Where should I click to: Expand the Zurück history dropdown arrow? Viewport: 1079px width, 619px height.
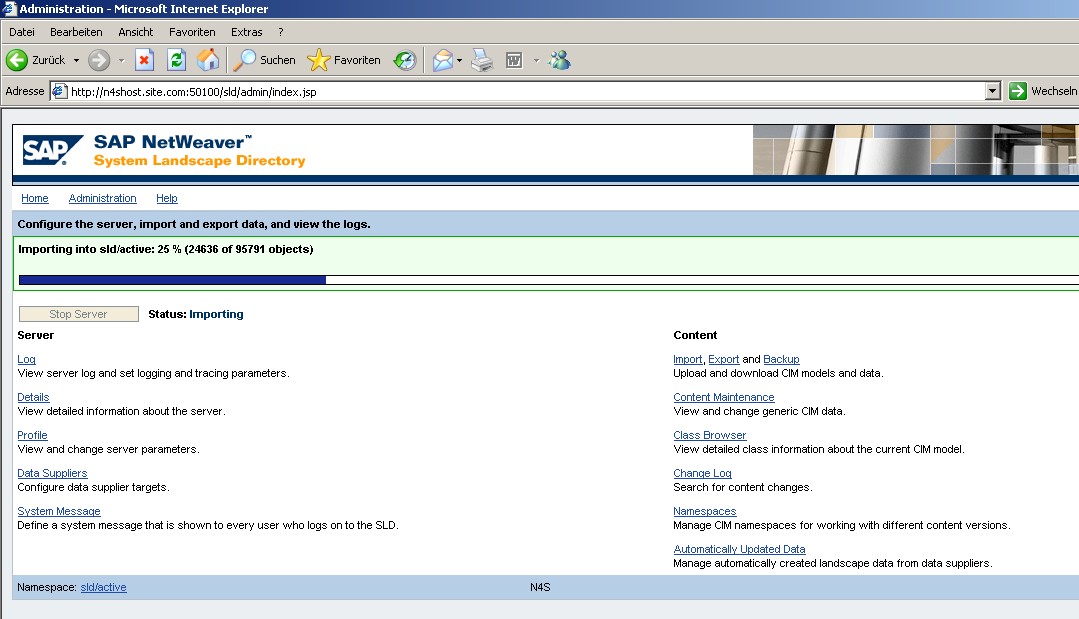coord(76,60)
